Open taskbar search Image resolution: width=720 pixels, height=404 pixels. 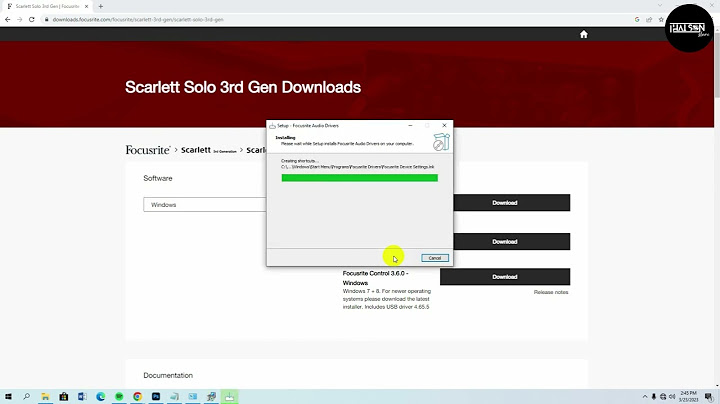(27, 396)
